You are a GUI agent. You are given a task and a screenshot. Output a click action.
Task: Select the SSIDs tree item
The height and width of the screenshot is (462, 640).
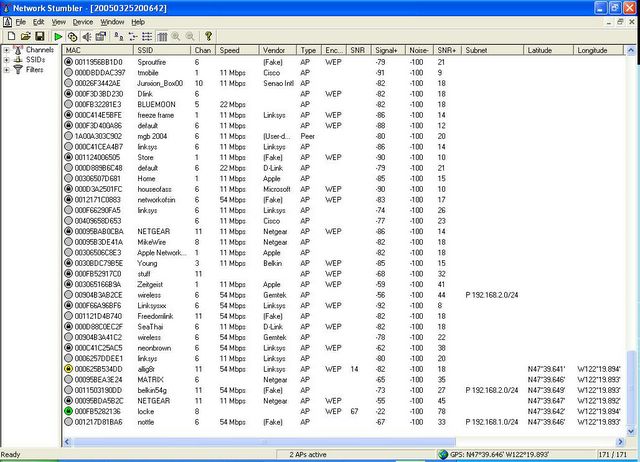pyautogui.click(x=36, y=60)
